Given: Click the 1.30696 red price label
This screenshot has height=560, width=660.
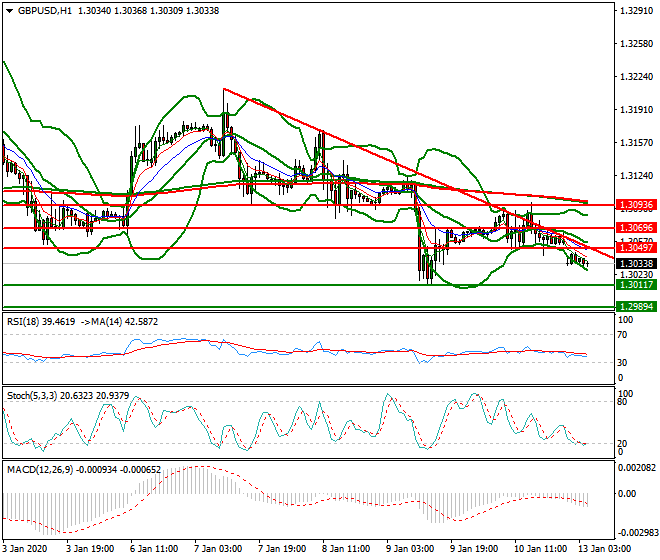Looking at the screenshot, I should click(x=636, y=228).
